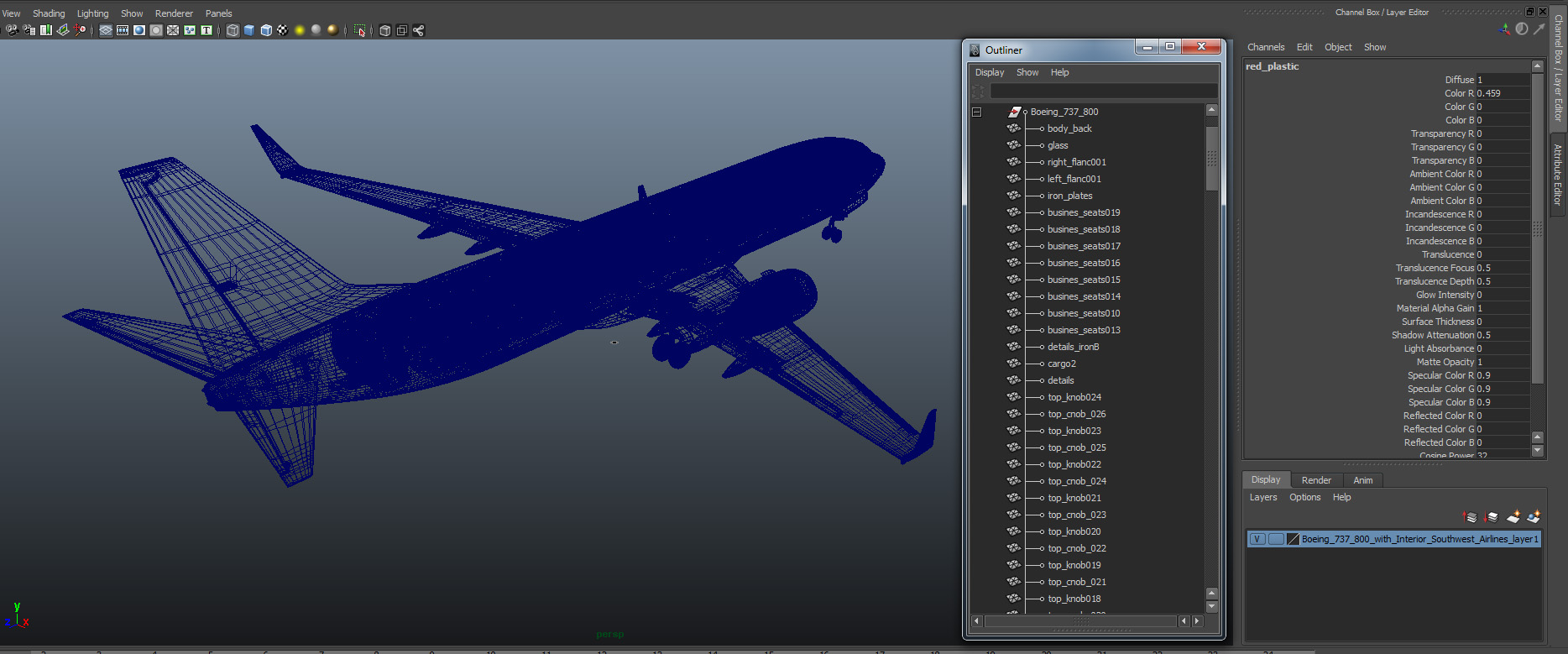
Task: Toggle the field chart icon
Action: coord(173,30)
